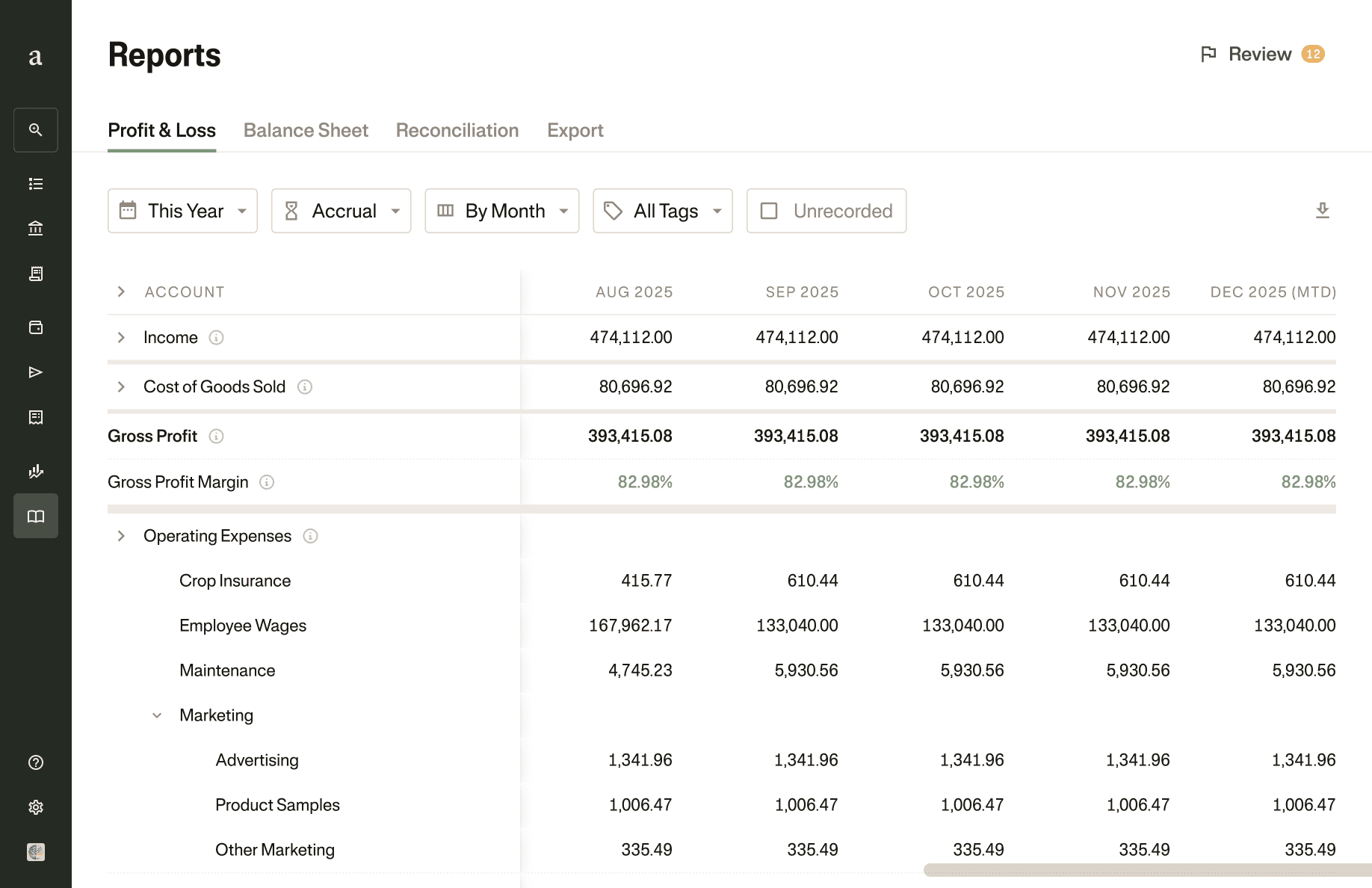The height and width of the screenshot is (888, 1372).
Task: Open the Reports book sidebar icon
Action: 35,515
